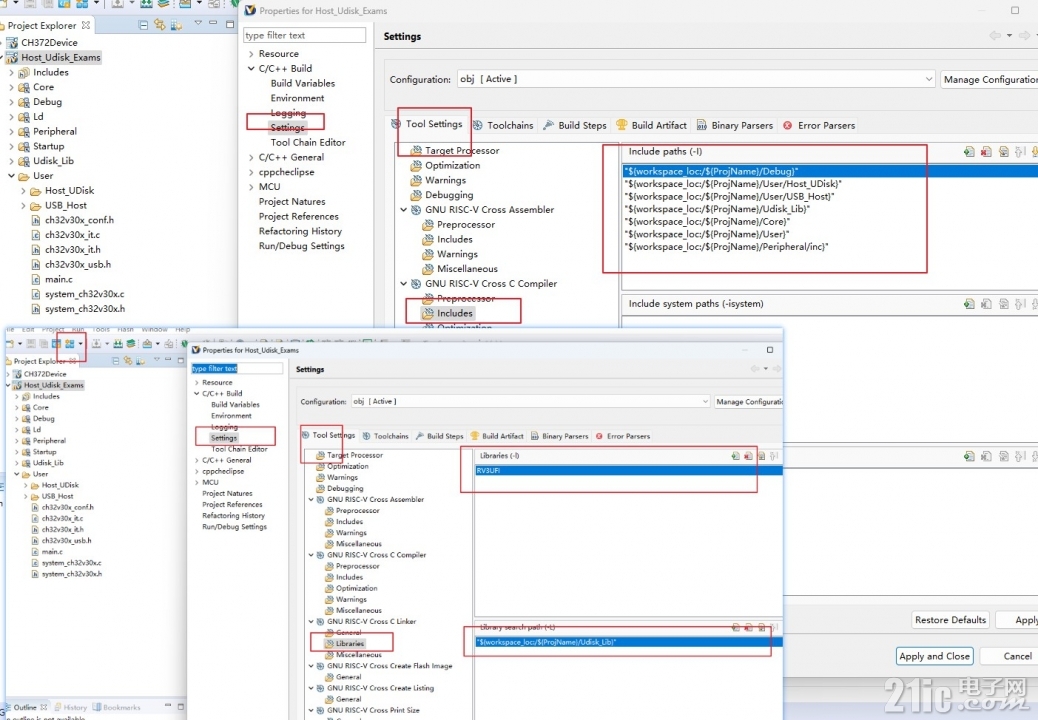
Task: Click the project settings toolbar icon in the lower window
Action: click(x=70, y=343)
